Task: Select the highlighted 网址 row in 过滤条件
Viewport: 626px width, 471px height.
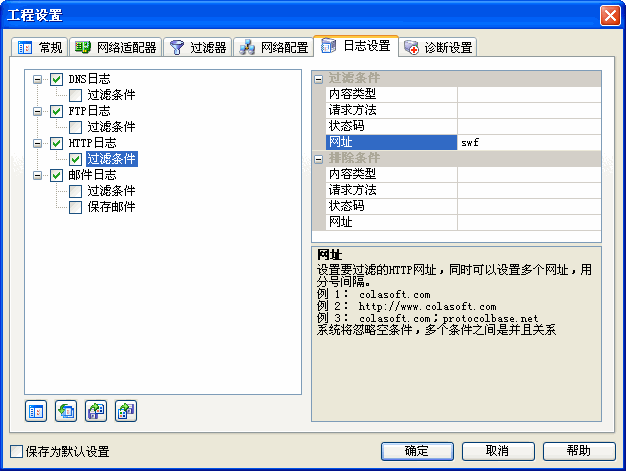Action: tap(391, 142)
